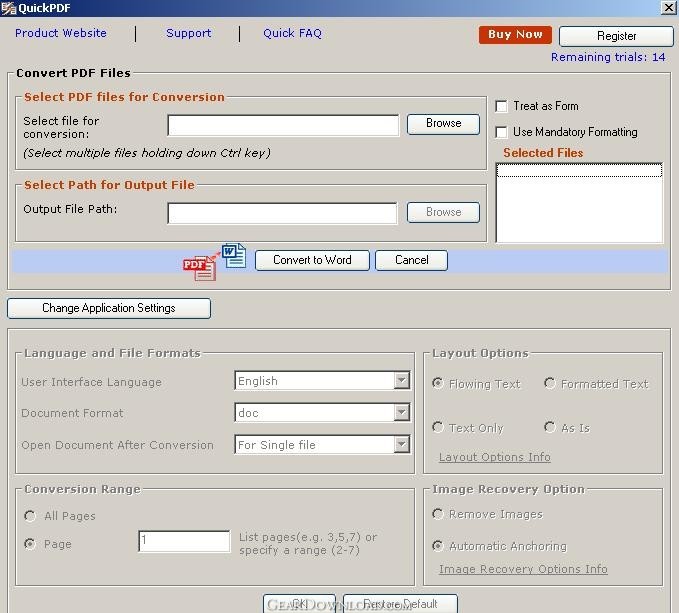Enable the Treat as Form checkbox
The width and height of the screenshot is (679, 613).
point(501,106)
